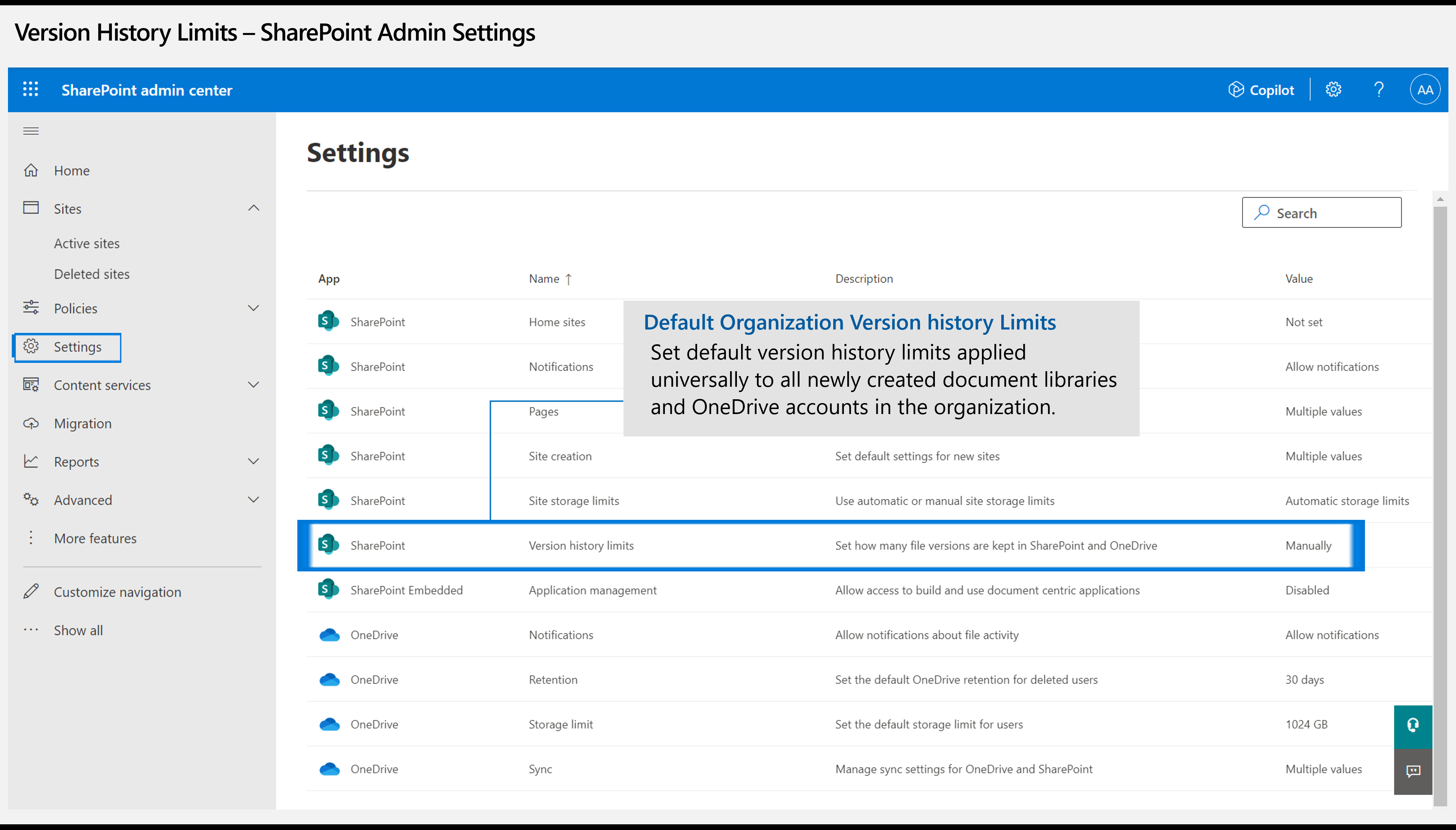The width and height of the screenshot is (1456, 830).
Task: Click the Show all ellipsis icon
Action: (x=31, y=630)
